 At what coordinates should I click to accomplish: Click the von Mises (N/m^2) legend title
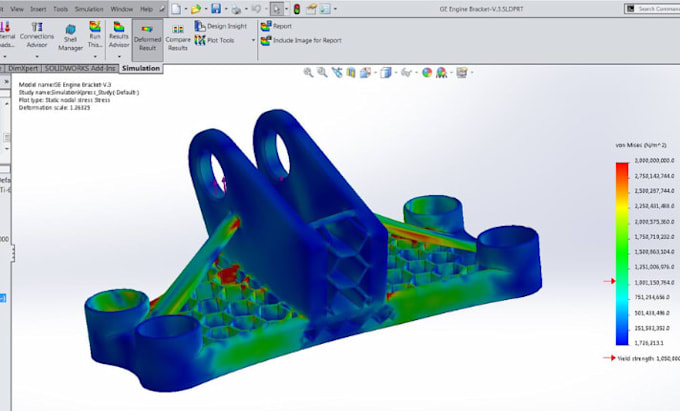(x=641, y=145)
